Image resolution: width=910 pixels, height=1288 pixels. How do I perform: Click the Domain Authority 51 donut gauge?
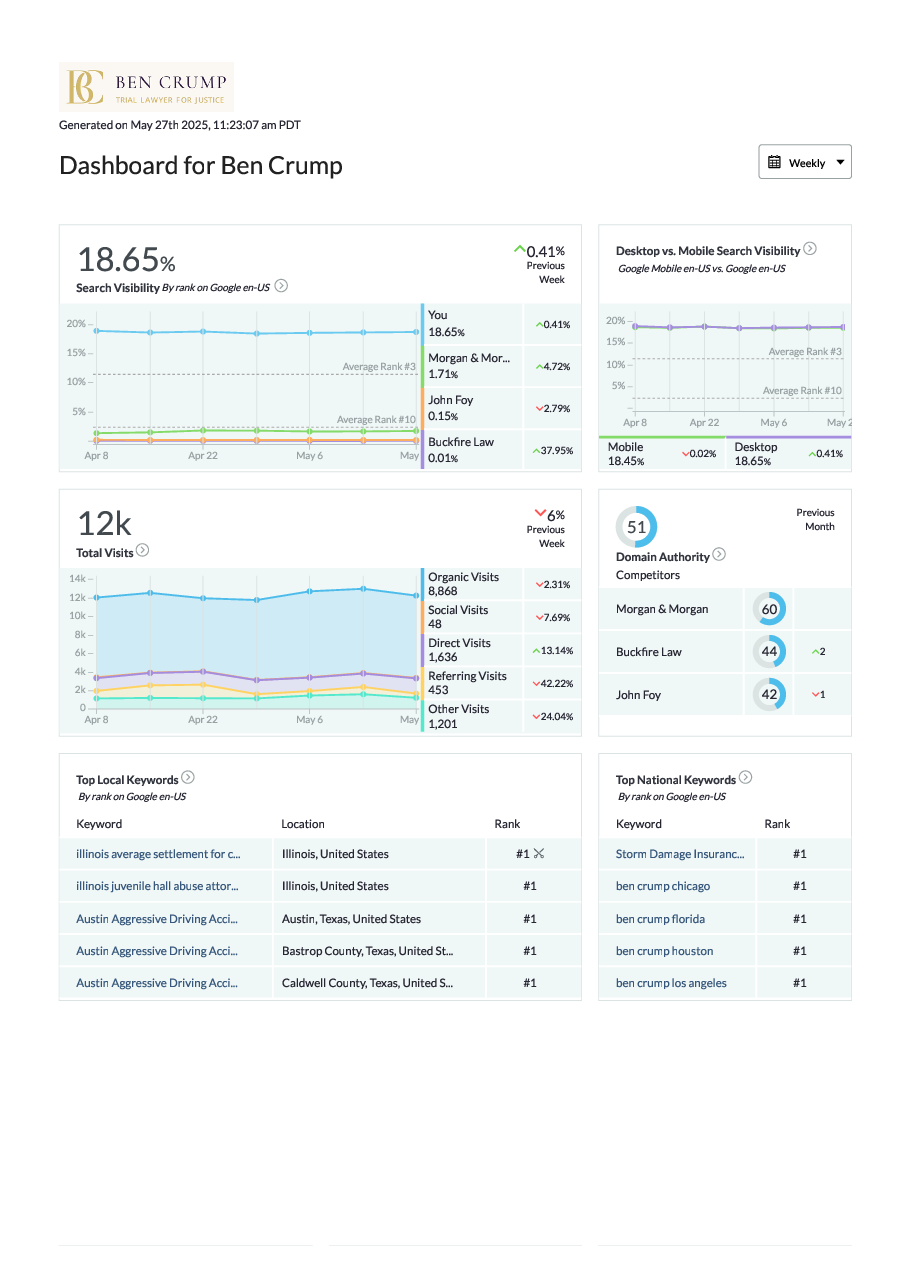[637, 526]
